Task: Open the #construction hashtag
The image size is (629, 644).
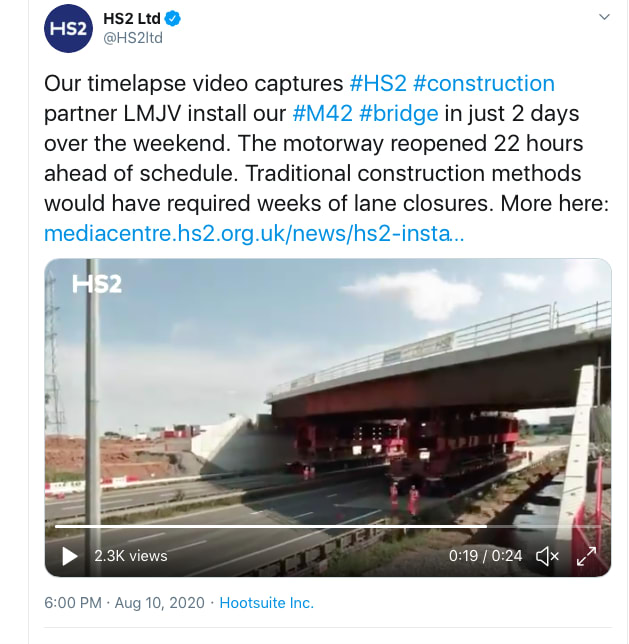Action: click(x=484, y=83)
